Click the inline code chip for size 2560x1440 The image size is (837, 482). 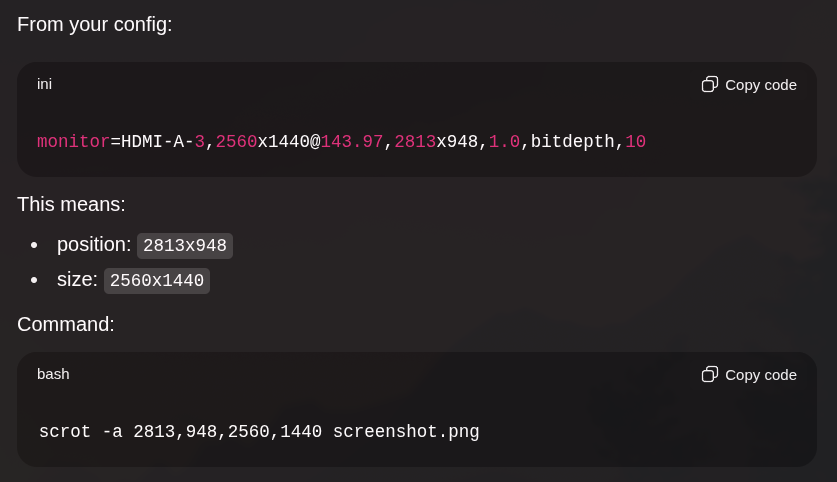point(157,281)
